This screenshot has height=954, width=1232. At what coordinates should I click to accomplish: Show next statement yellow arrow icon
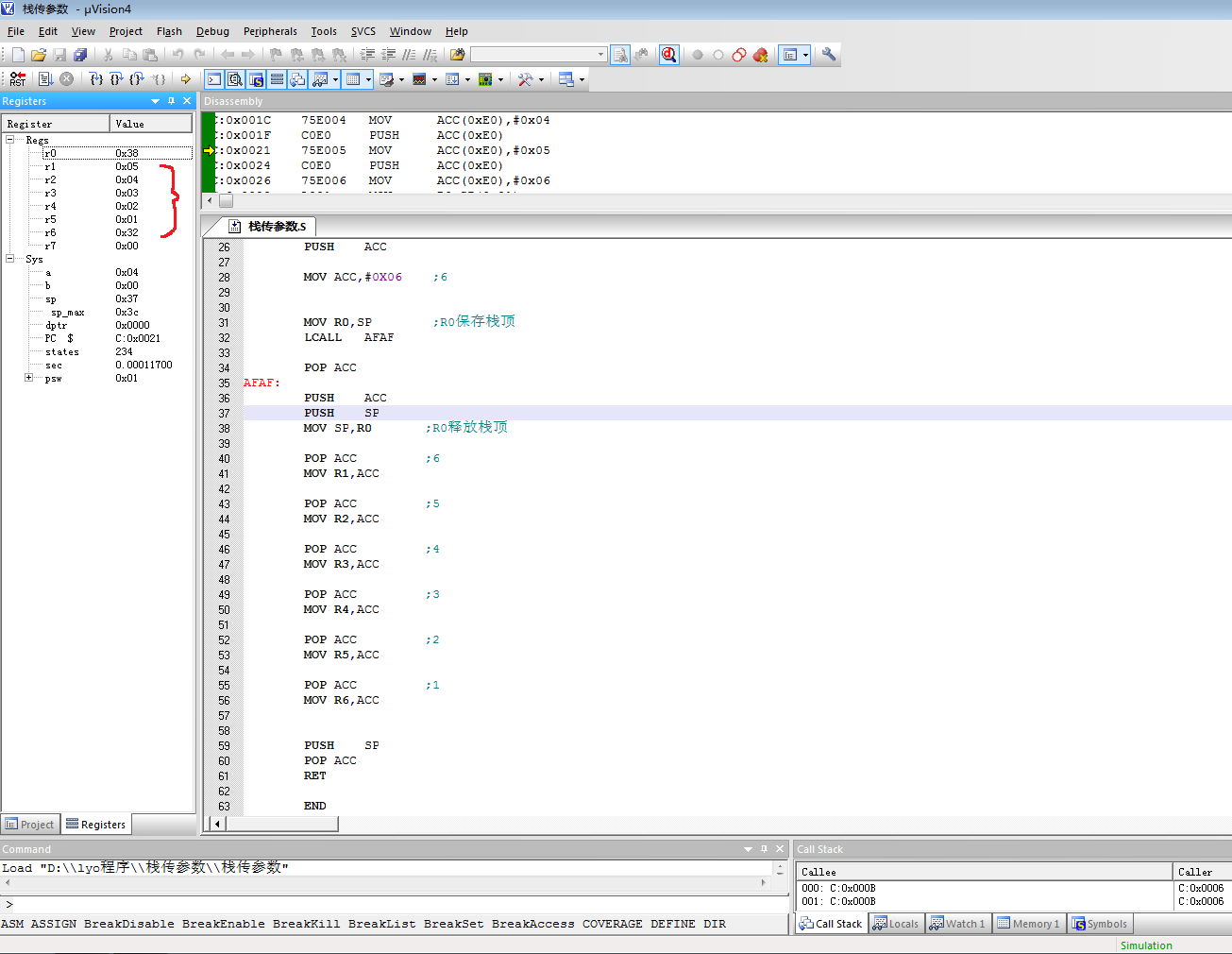point(186,79)
